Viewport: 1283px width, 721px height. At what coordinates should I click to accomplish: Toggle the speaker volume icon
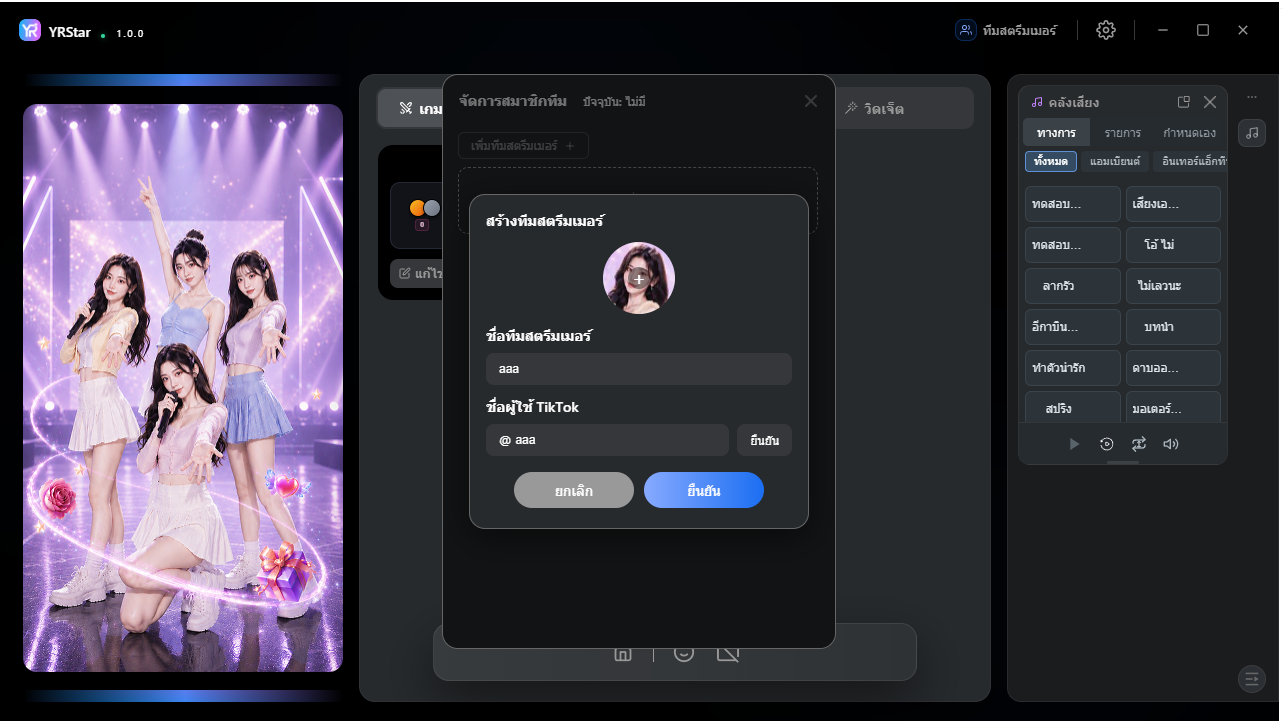point(1171,444)
